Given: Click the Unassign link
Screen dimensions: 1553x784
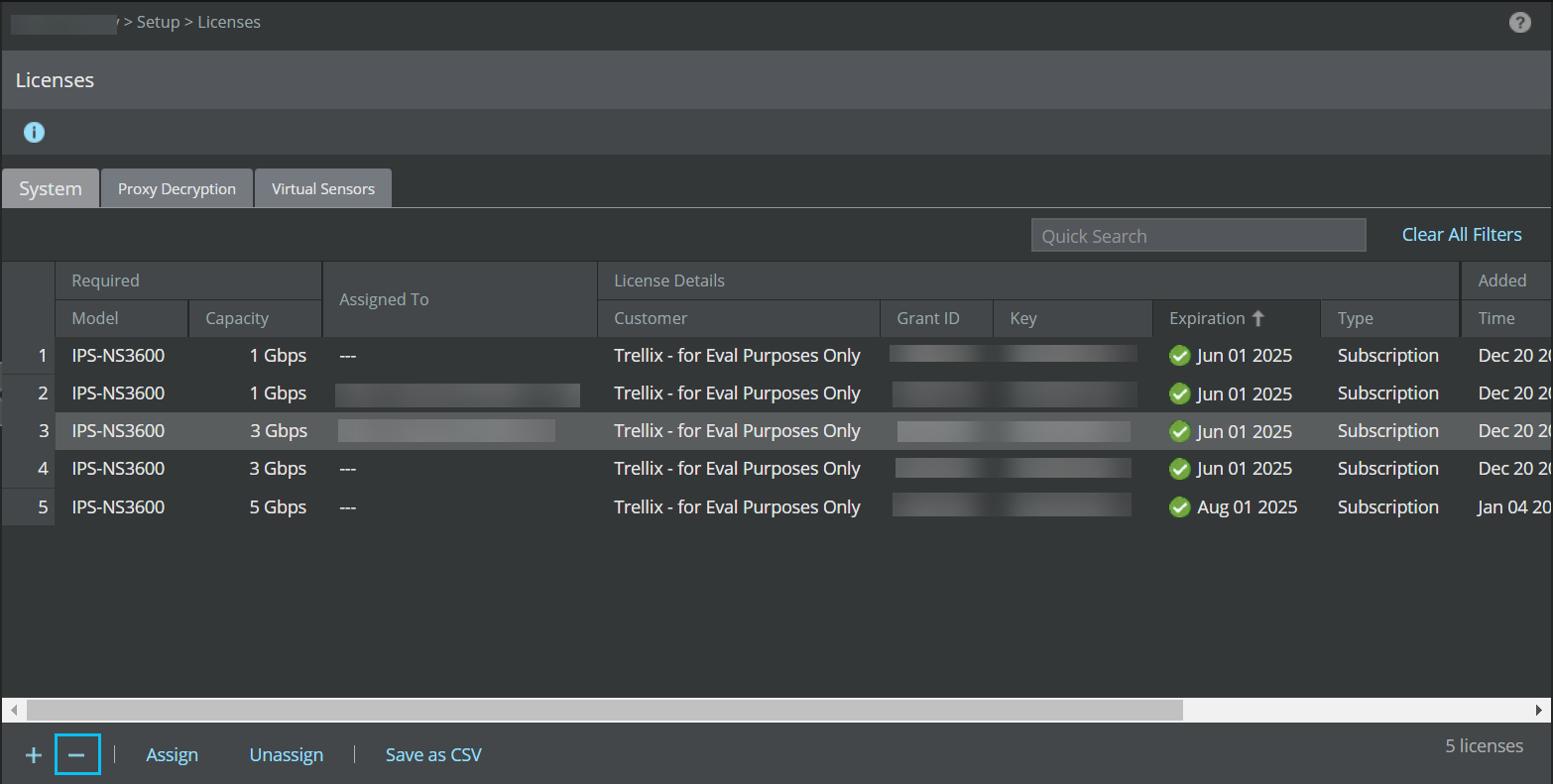Looking at the screenshot, I should [x=287, y=755].
